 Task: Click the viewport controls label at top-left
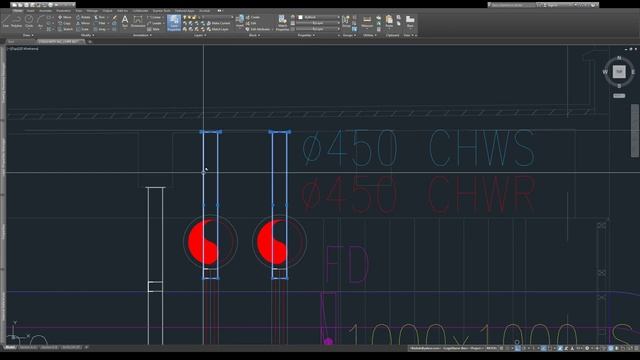(23, 49)
